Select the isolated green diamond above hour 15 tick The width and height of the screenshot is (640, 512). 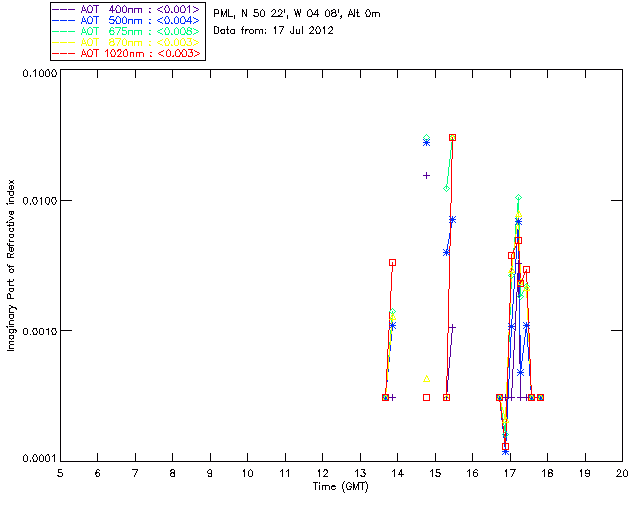(427, 138)
